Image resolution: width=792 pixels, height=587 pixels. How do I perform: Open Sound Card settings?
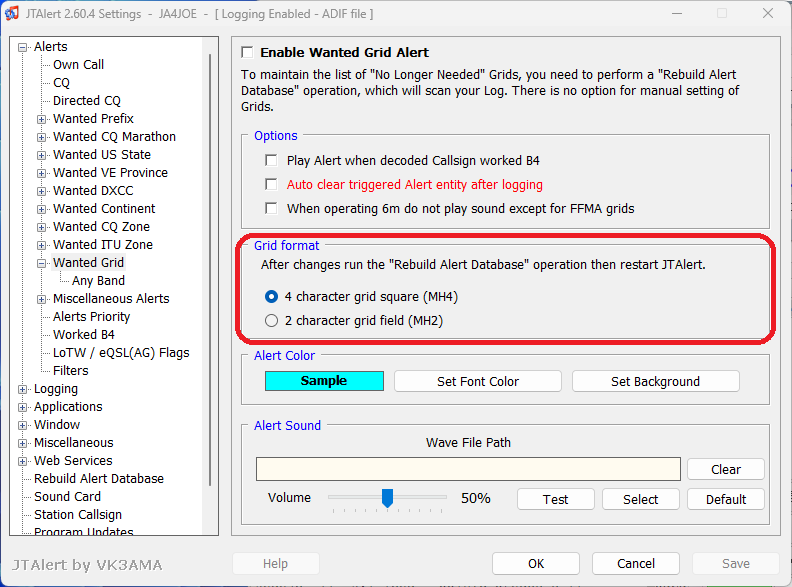[x=67, y=497]
